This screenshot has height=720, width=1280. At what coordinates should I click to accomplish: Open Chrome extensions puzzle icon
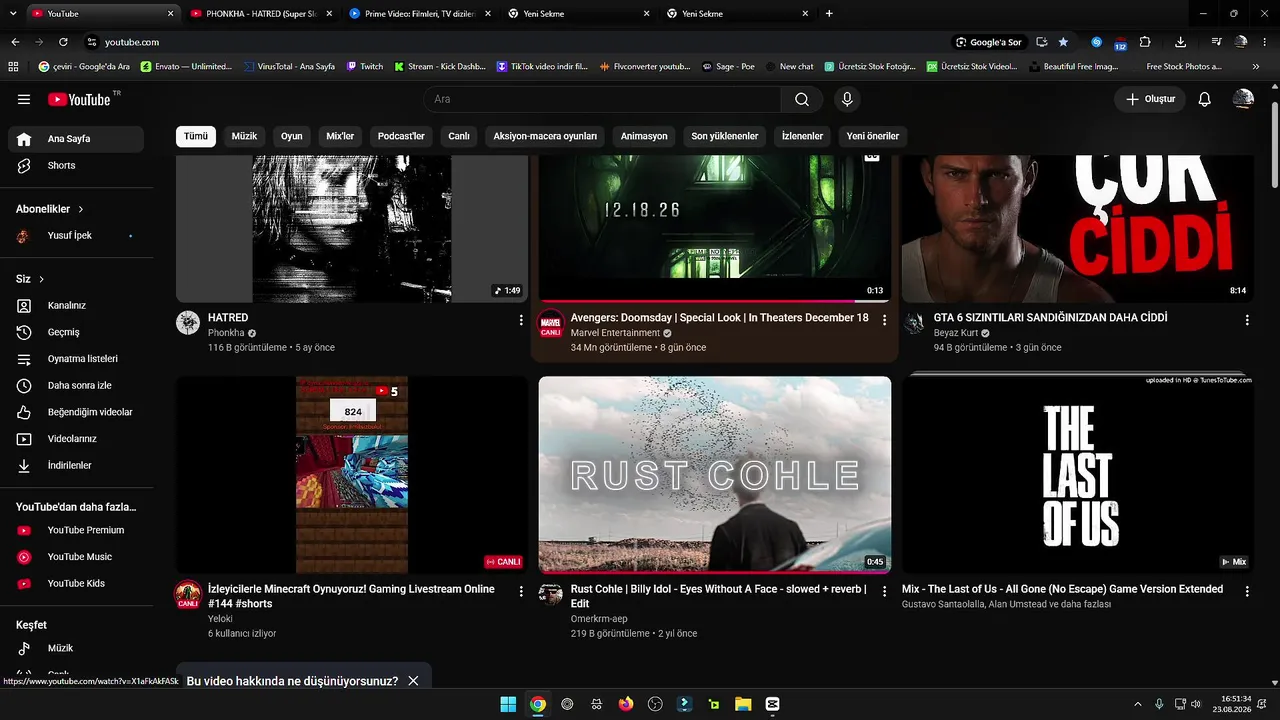[x=1145, y=42]
